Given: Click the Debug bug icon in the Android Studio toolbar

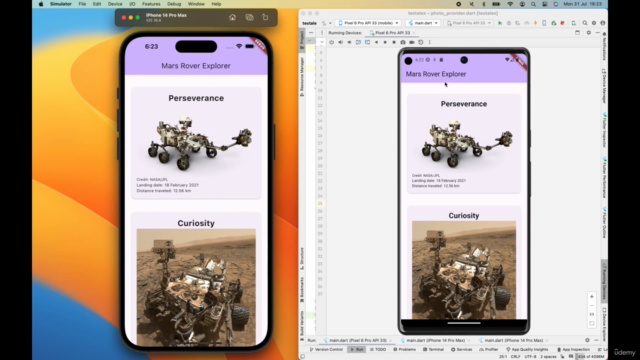Looking at the screenshot, I should [x=509, y=23].
